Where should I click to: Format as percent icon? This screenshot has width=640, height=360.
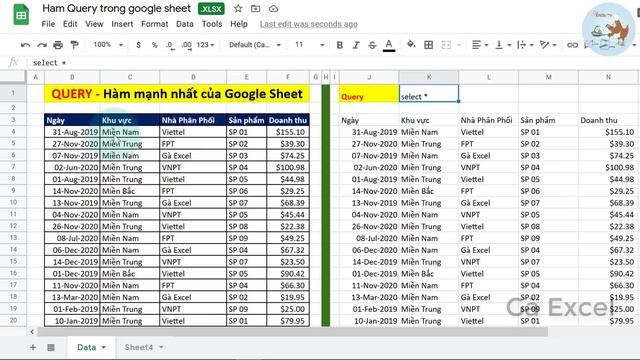pos(154,45)
